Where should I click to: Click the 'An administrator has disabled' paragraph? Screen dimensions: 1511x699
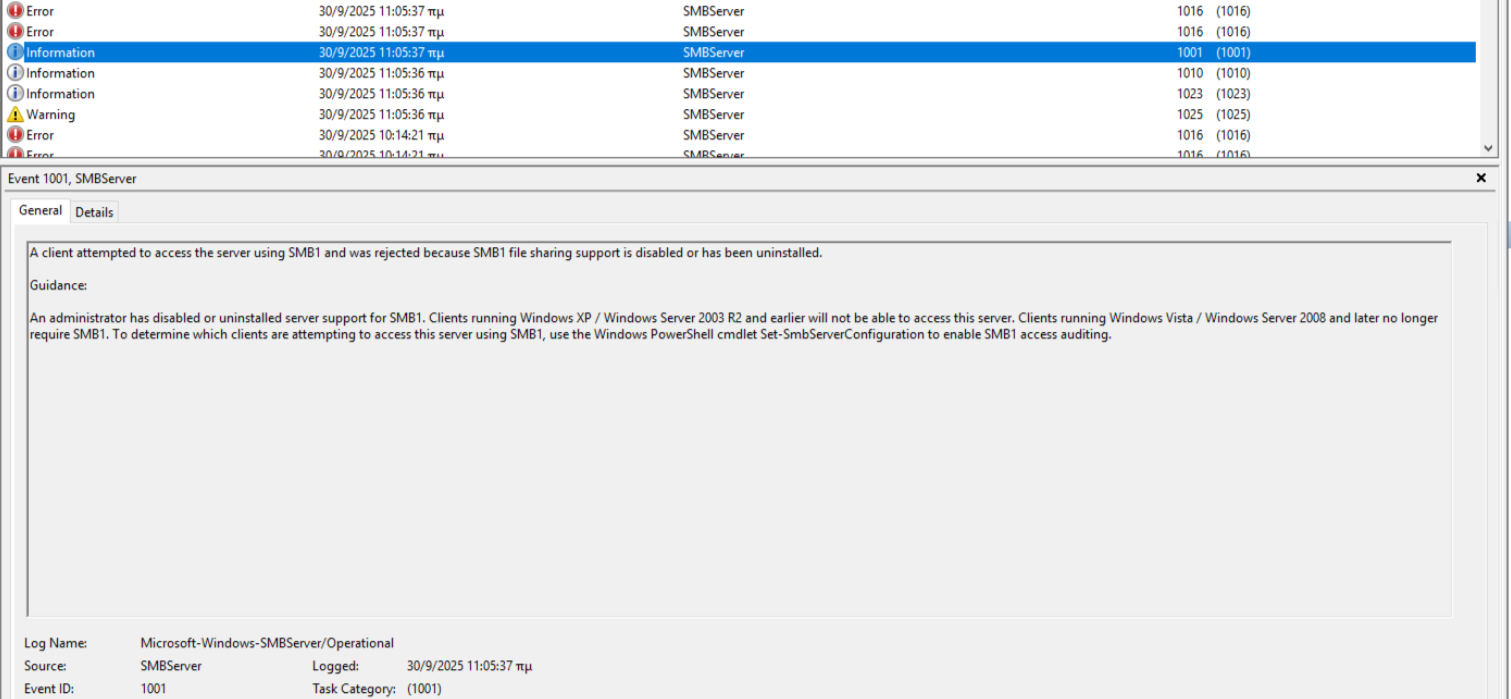734,326
